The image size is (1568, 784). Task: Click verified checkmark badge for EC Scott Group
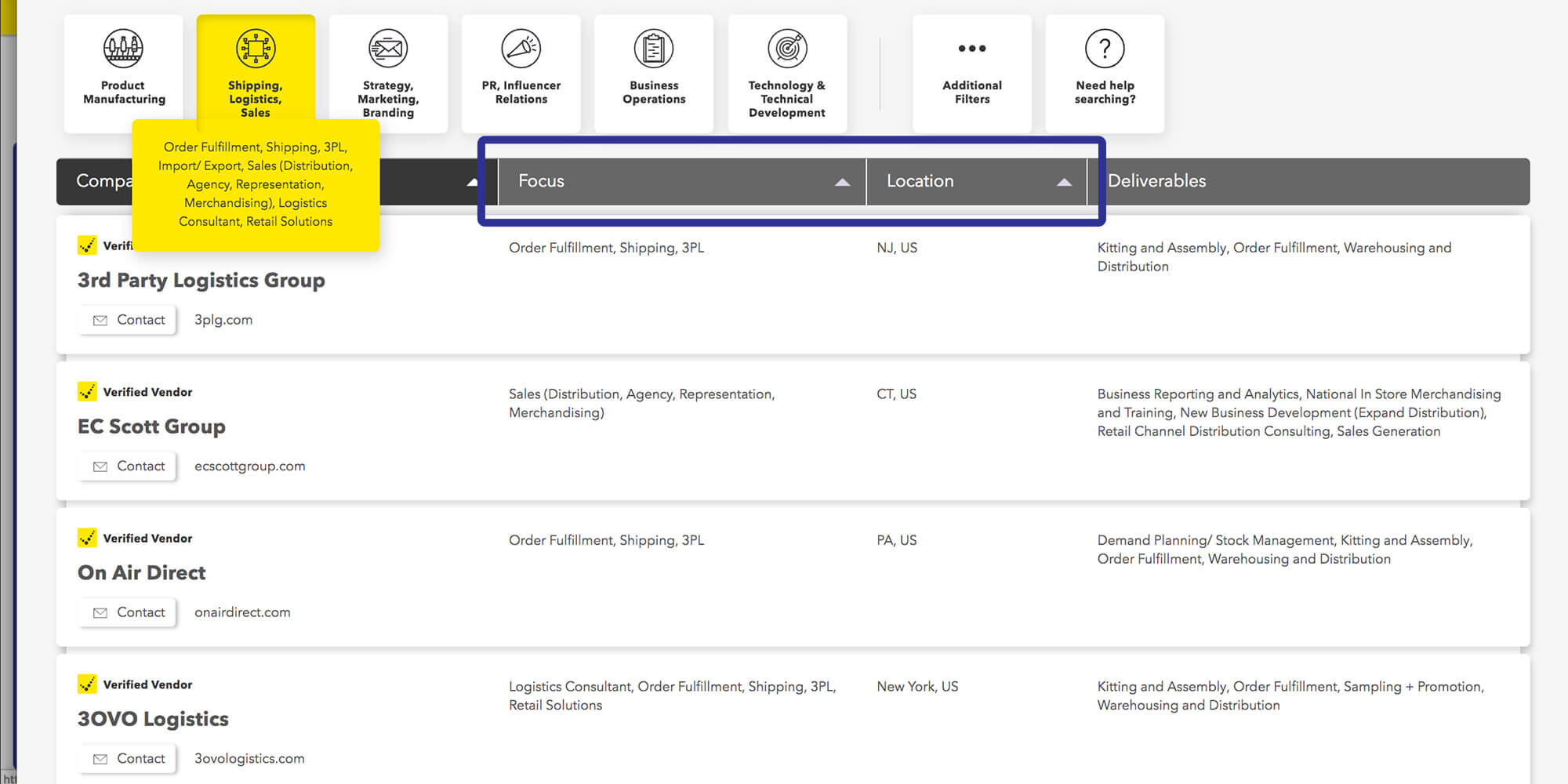[x=87, y=391]
